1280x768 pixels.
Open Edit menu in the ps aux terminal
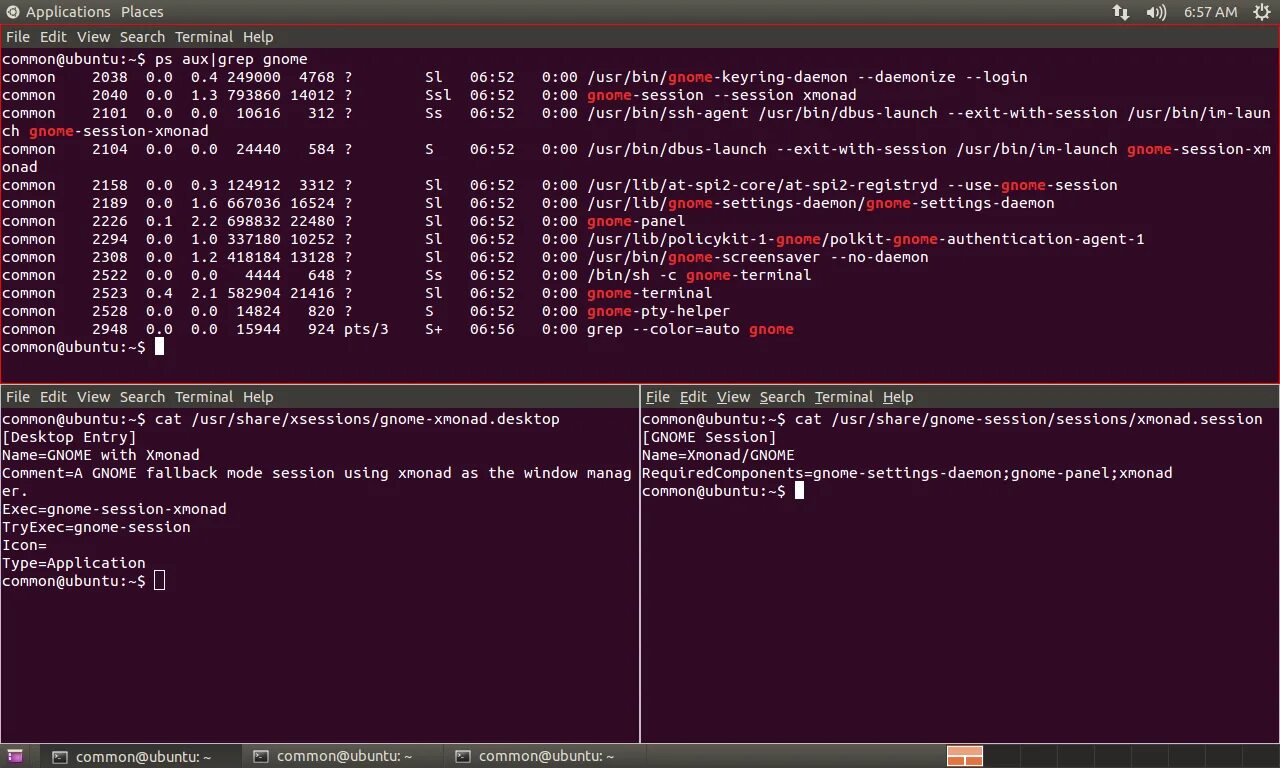click(53, 37)
